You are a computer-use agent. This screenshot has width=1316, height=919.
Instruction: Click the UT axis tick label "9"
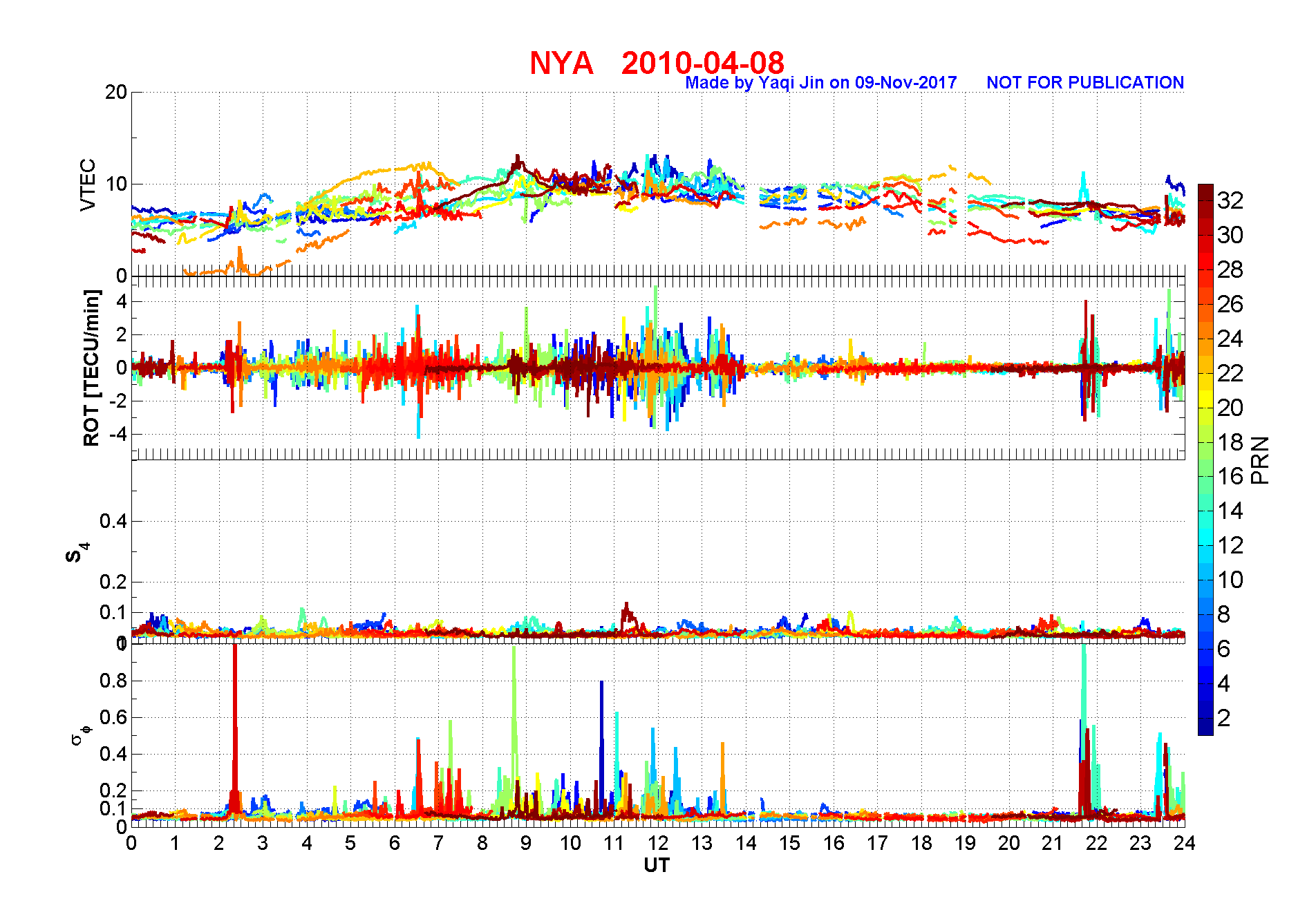tap(526, 844)
